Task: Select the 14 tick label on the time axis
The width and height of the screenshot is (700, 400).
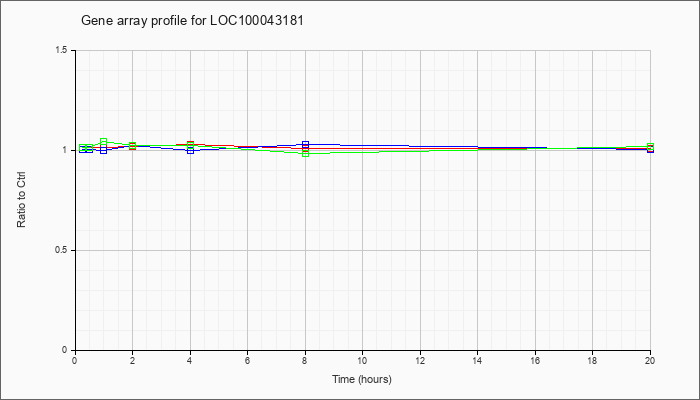Action: click(477, 360)
